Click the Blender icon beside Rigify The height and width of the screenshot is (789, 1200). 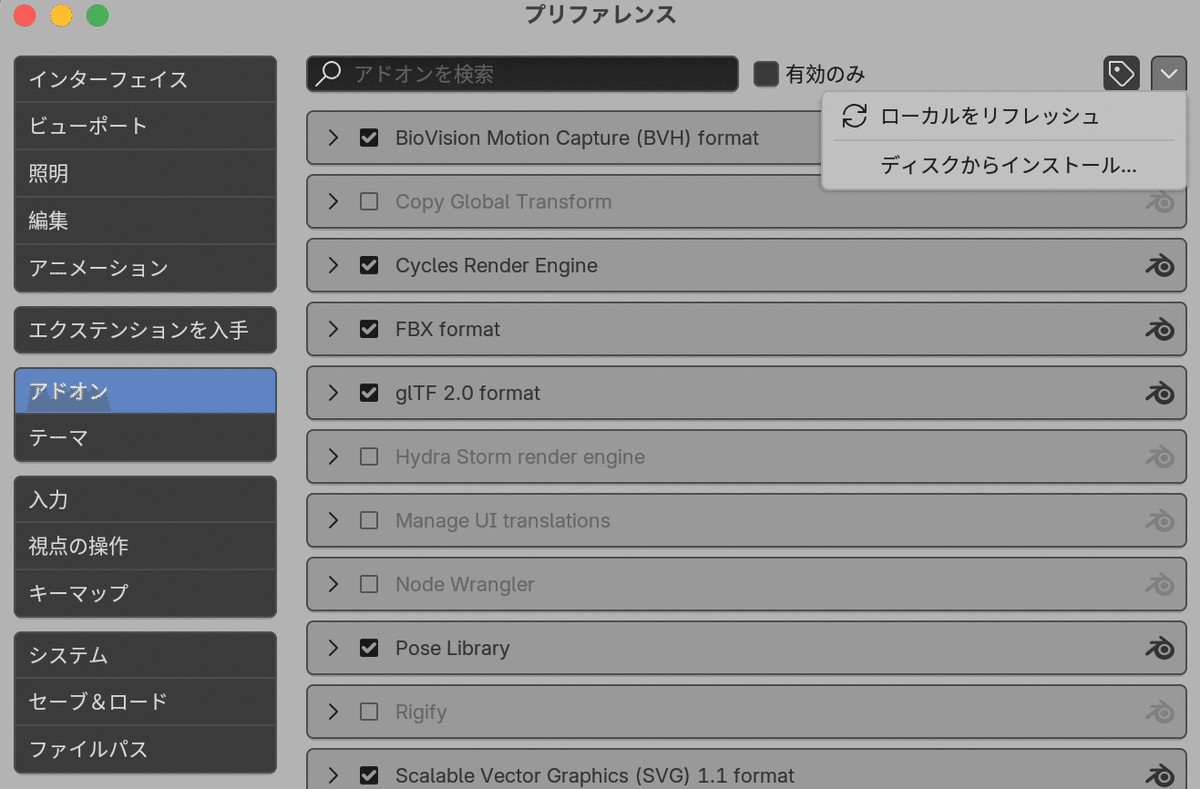tap(1159, 712)
